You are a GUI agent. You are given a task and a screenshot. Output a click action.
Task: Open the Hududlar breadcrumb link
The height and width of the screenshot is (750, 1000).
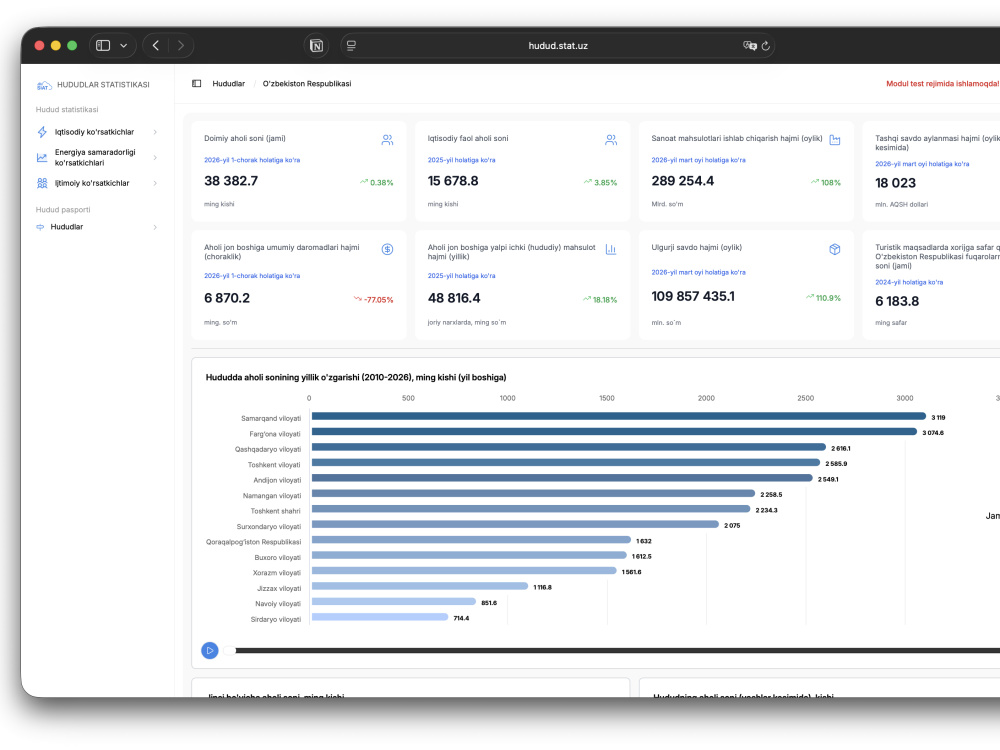[x=228, y=84]
